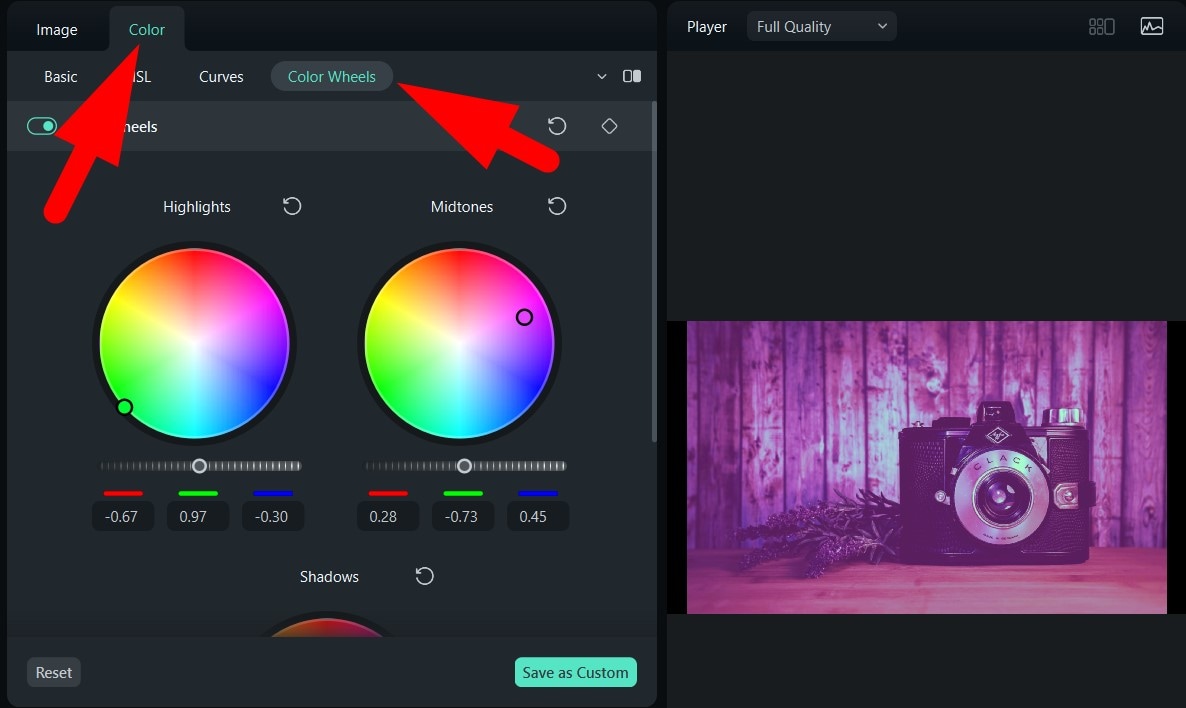Screen dimensions: 1186x708
Task: Click the Midtones color wheel
Action: 459,343
